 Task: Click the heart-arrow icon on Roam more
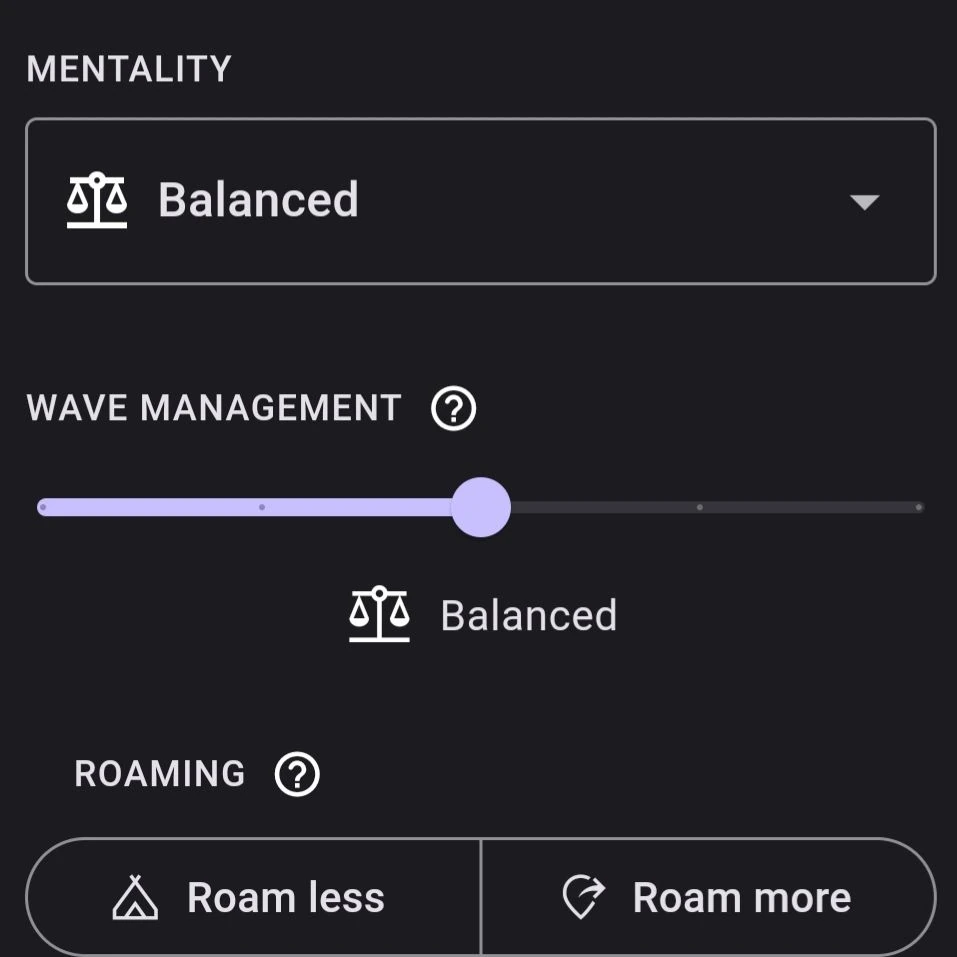click(x=584, y=898)
